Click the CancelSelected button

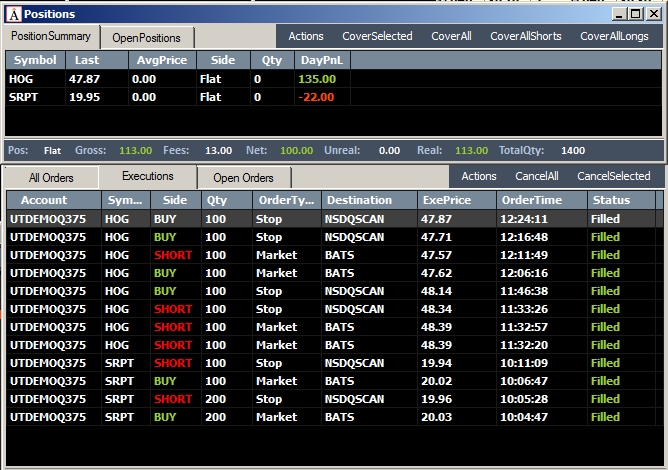click(x=613, y=176)
